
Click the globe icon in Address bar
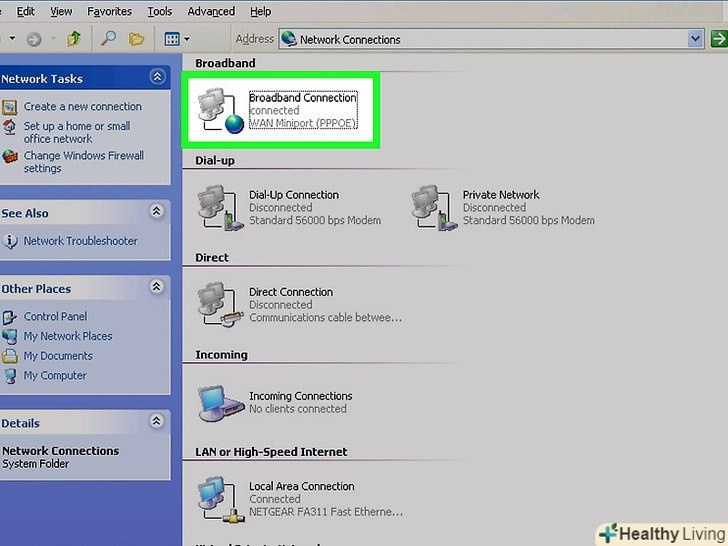tap(289, 39)
